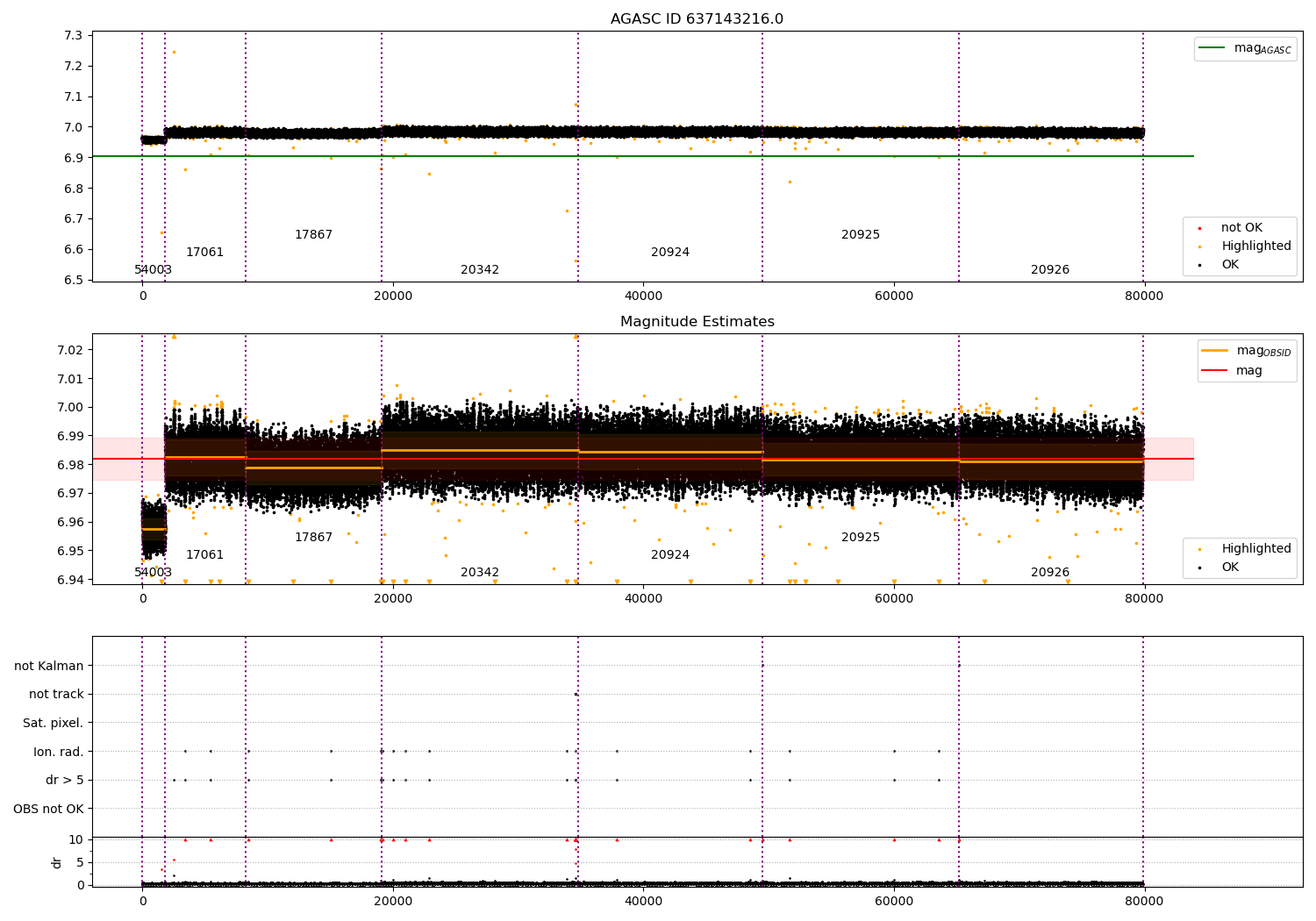Click obsid label 20926 in the Magnitude Estimates plot
Screen dimensions: 1316x921
[1050, 573]
